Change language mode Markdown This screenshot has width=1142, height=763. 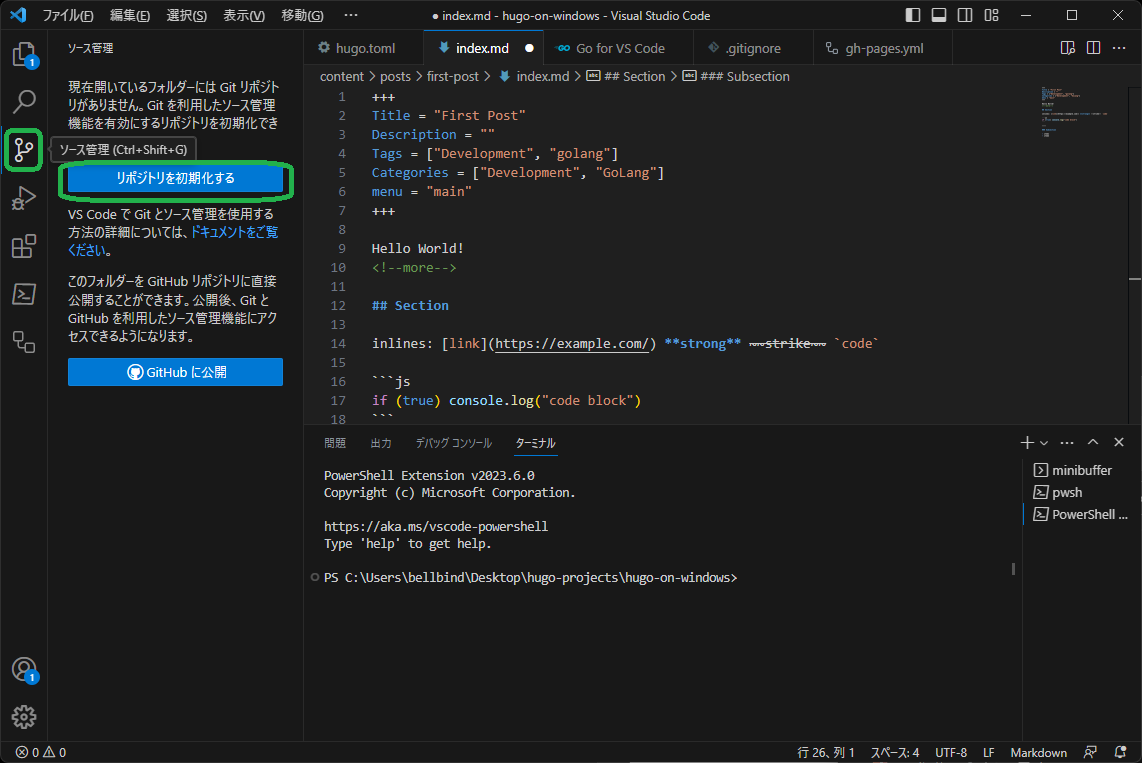click(1039, 753)
